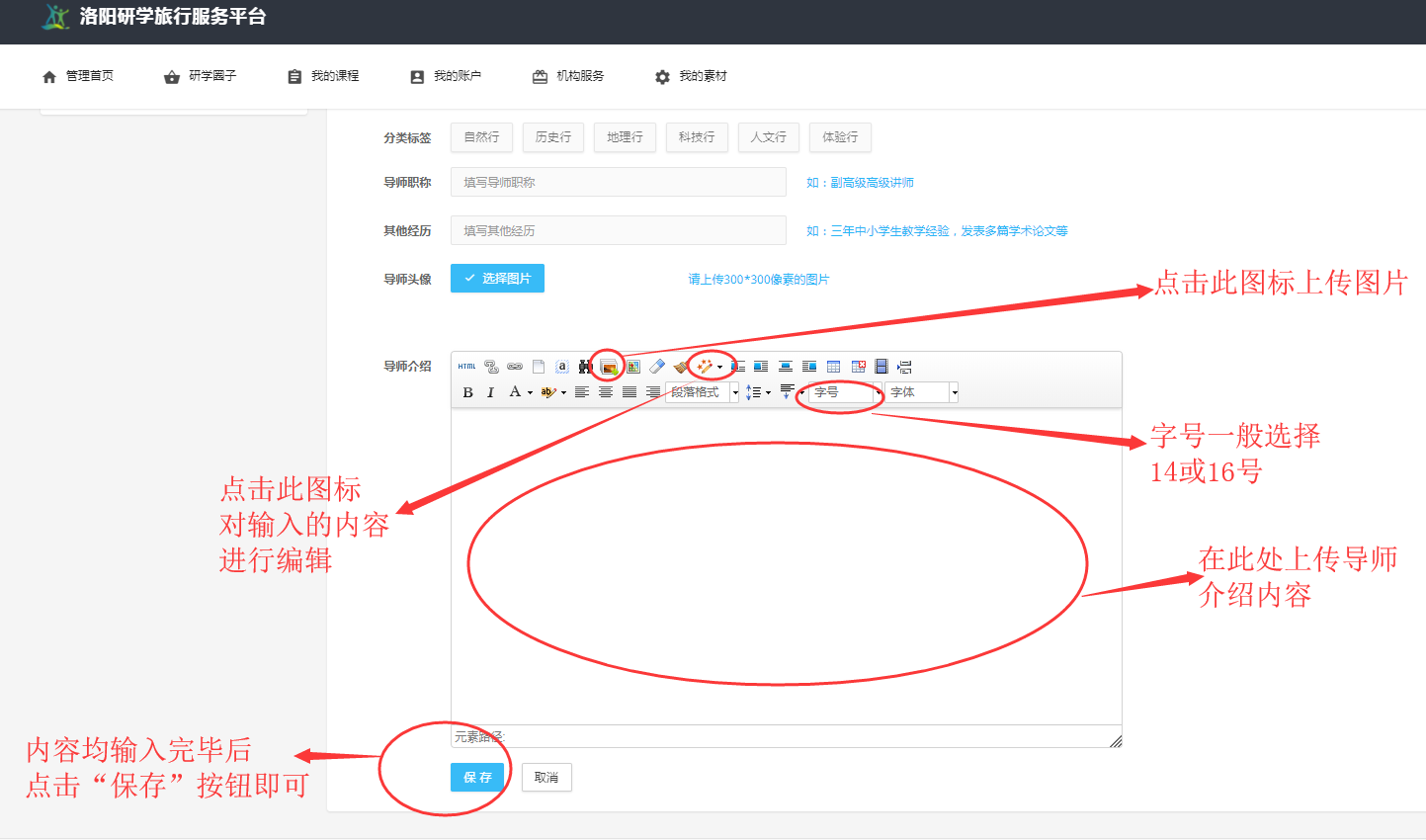
Task: Open the 字体 font family dropdown
Action: click(x=922, y=392)
